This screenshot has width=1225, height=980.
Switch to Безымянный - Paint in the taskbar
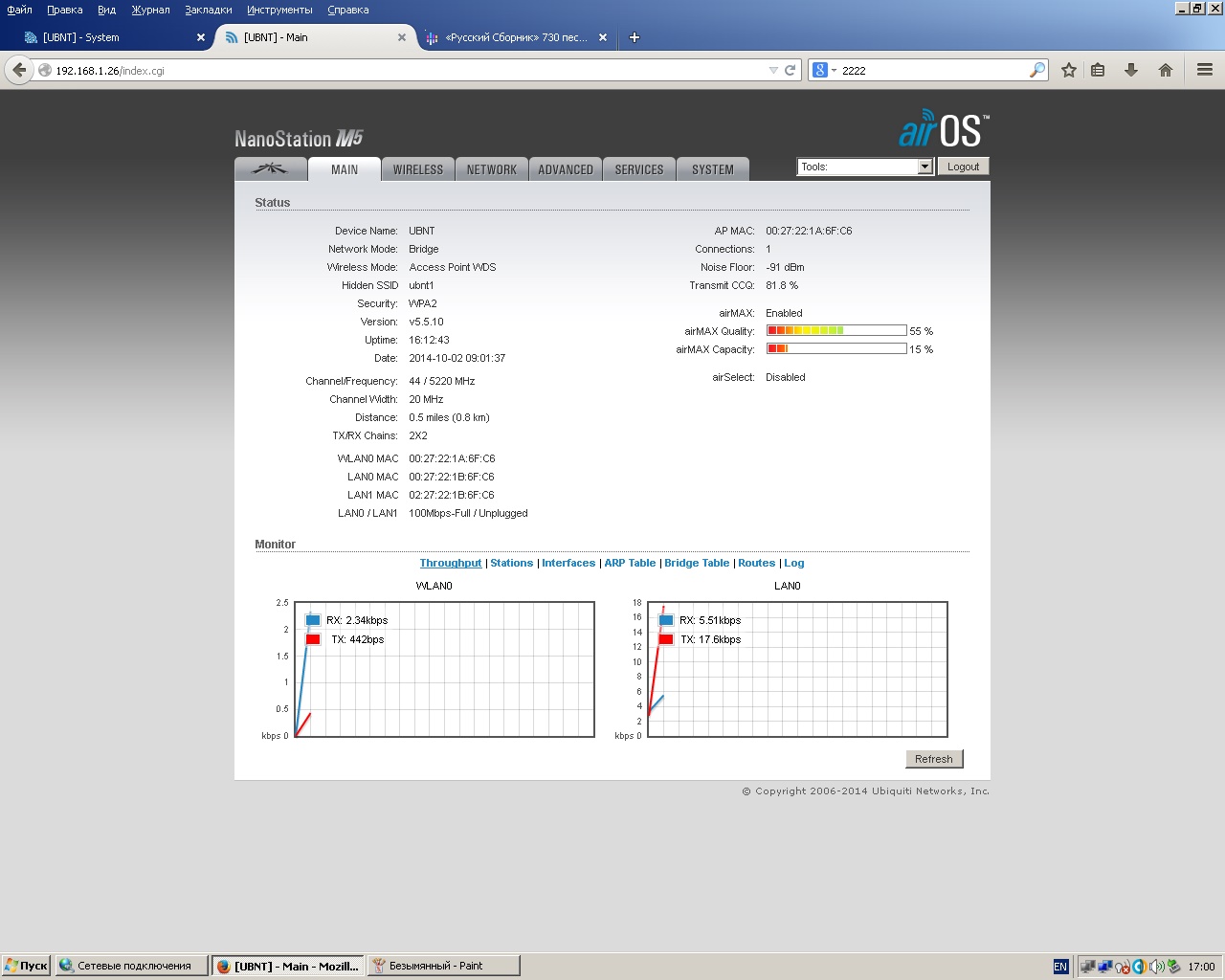(443, 966)
